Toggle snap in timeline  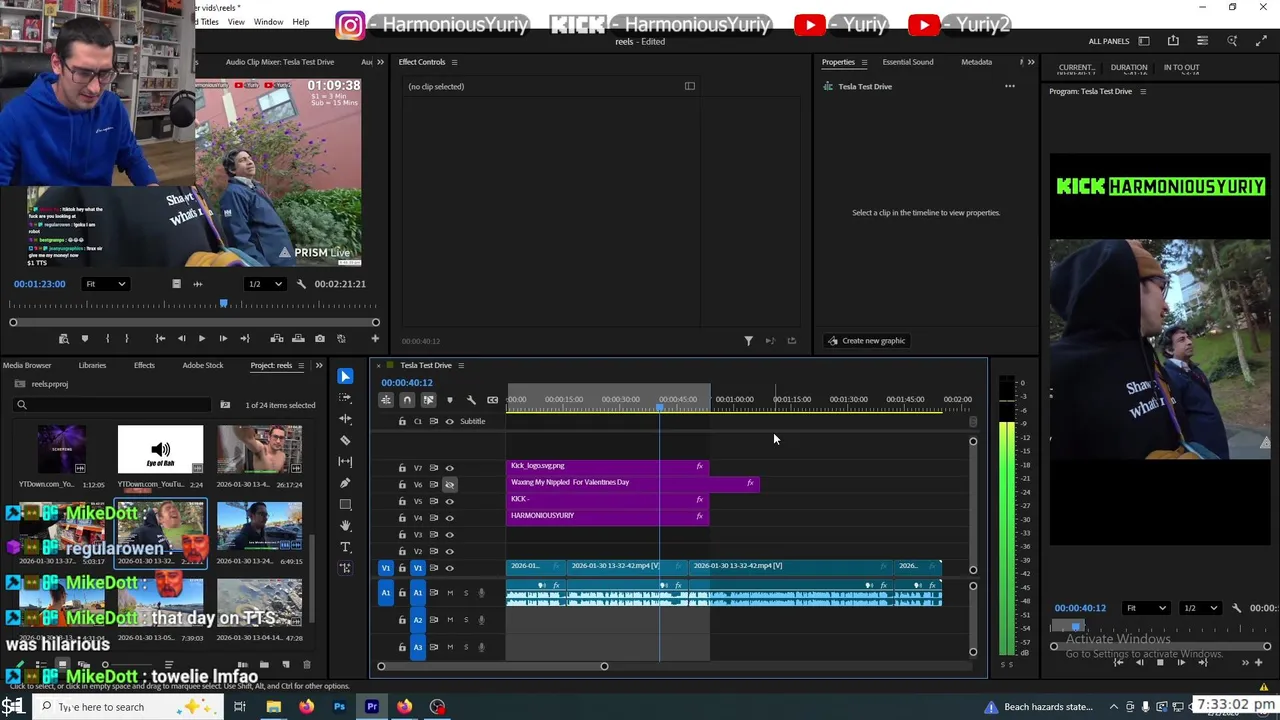pyautogui.click(x=407, y=400)
